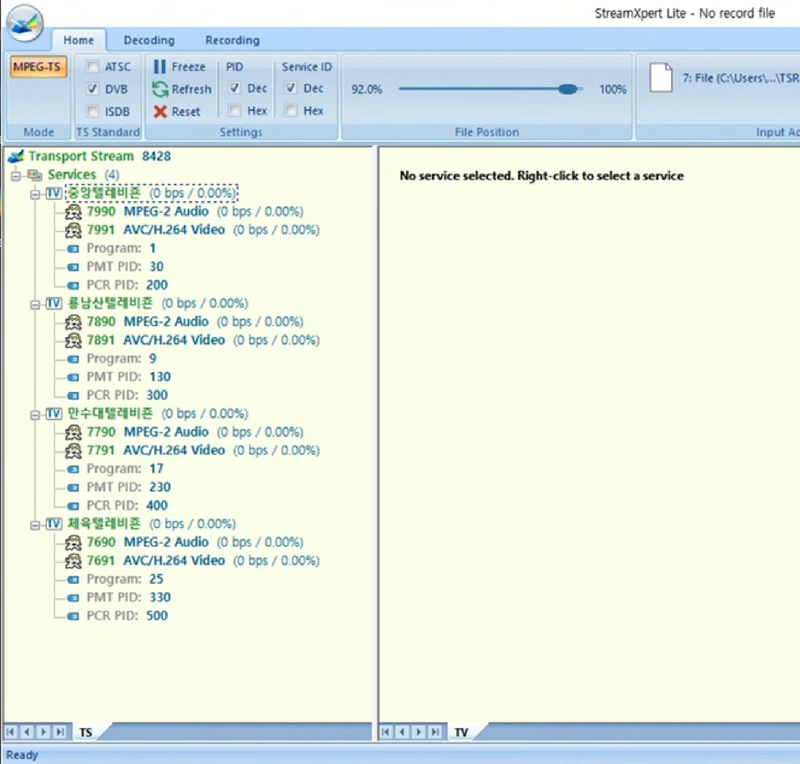This screenshot has width=800, height=764.
Task: Click the File Position slider handle
Action: click(568, 89)
